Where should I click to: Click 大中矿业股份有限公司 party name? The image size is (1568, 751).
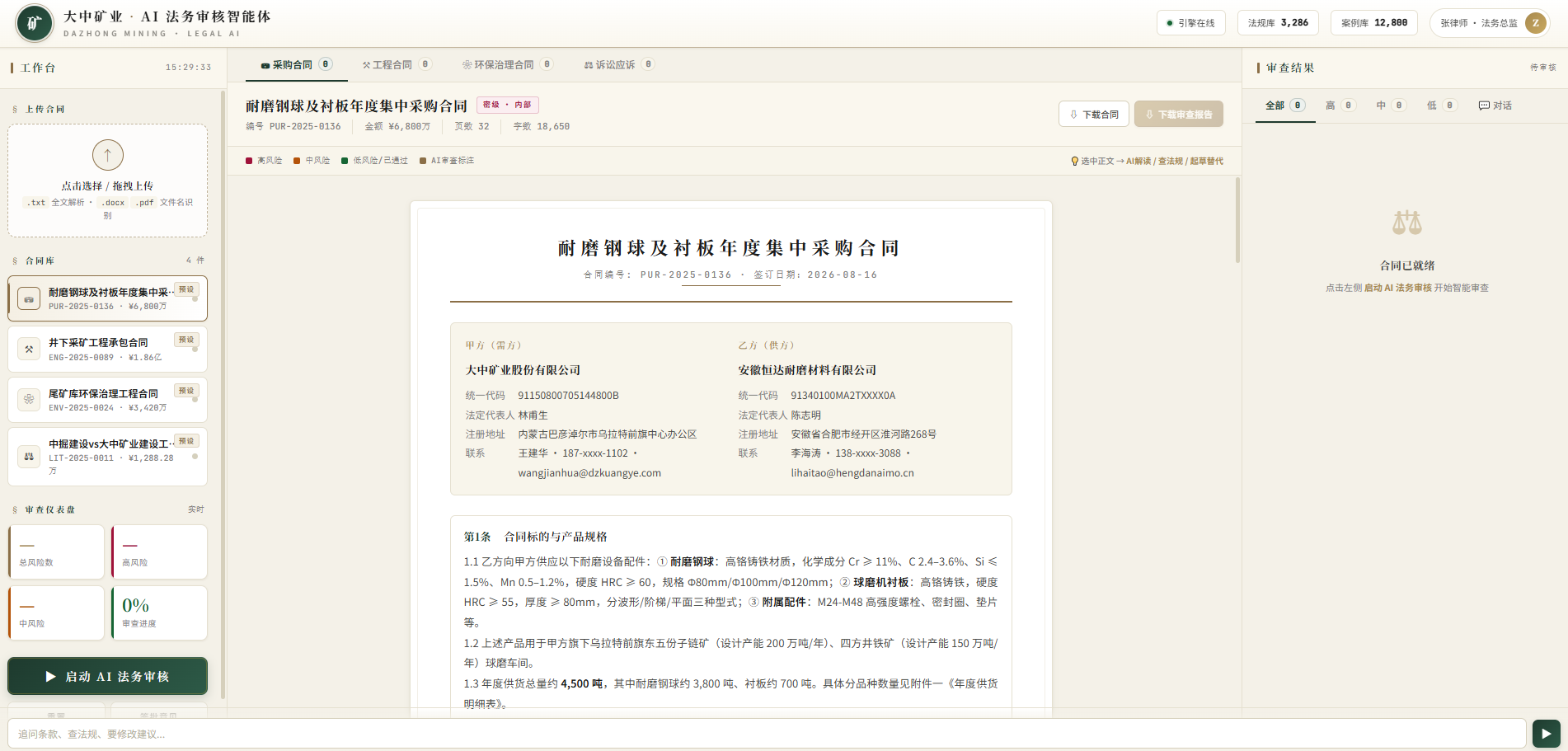click(x=523, y=371)
